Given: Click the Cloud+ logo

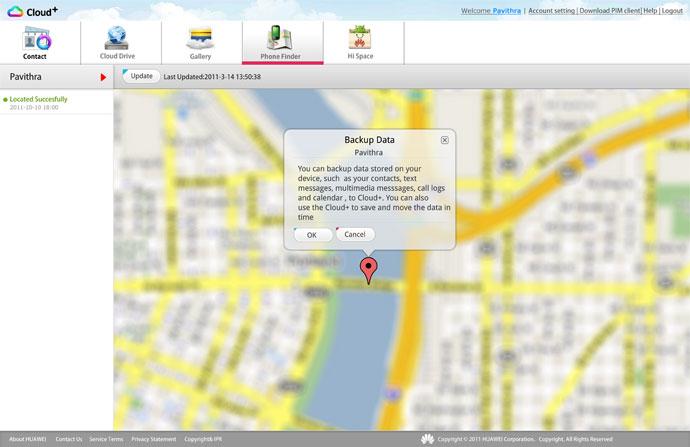Looking at the screenshot, I should pos(32,11).
